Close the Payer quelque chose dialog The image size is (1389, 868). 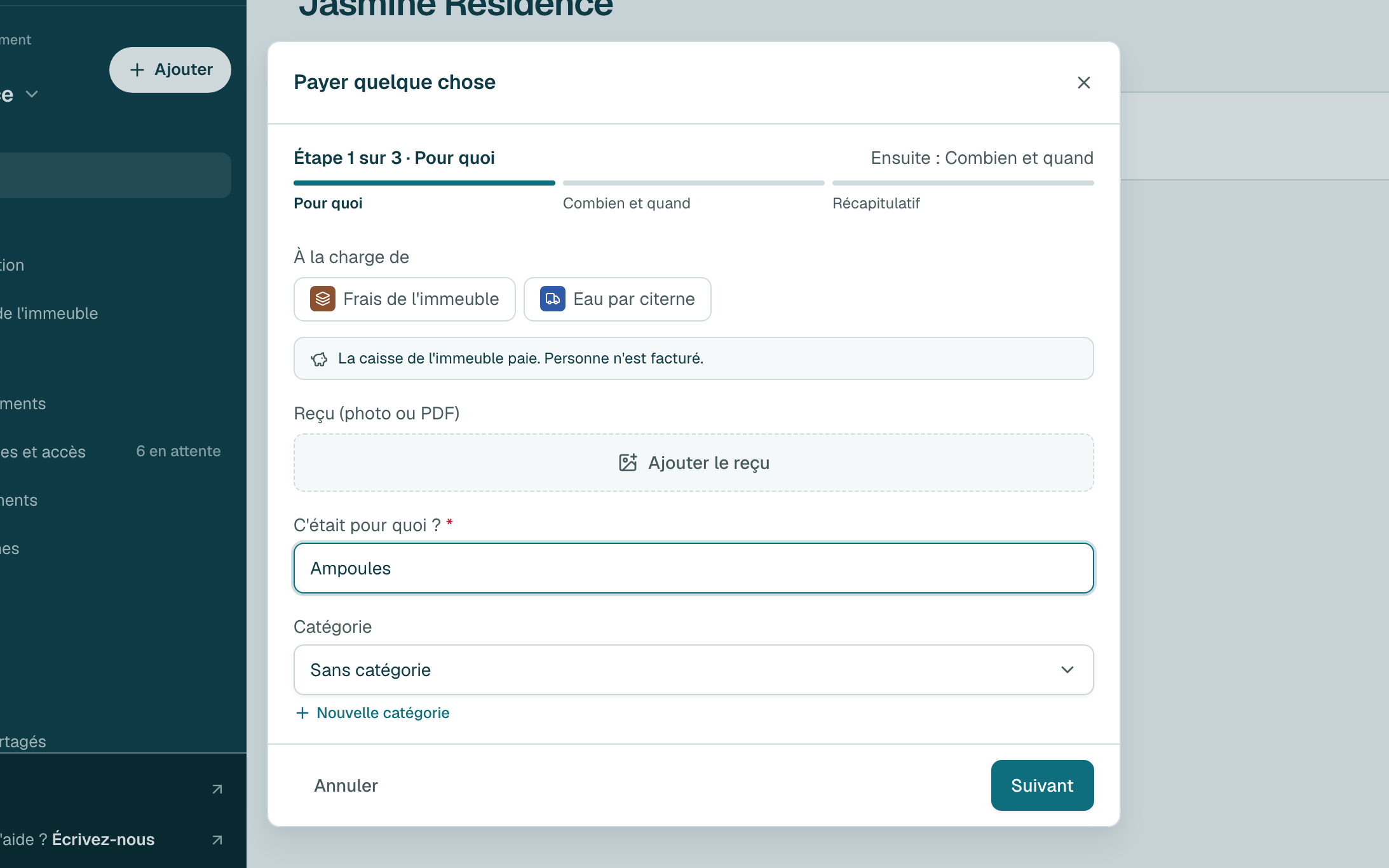coord(1084,83)
